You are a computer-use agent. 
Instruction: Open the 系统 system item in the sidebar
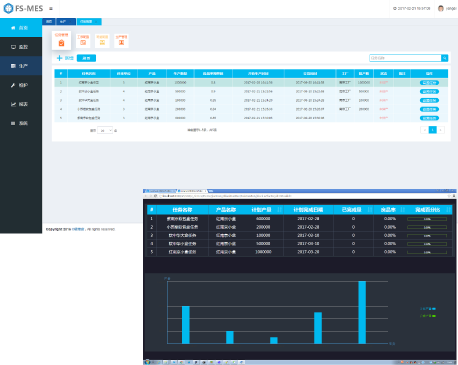pyautogui.click(x=21, y=123)
